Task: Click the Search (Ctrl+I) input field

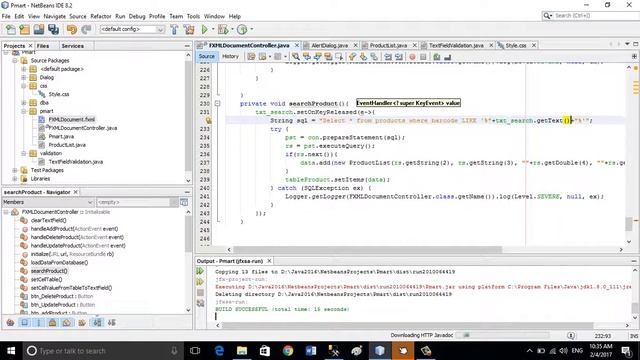Action: point(596,16)
